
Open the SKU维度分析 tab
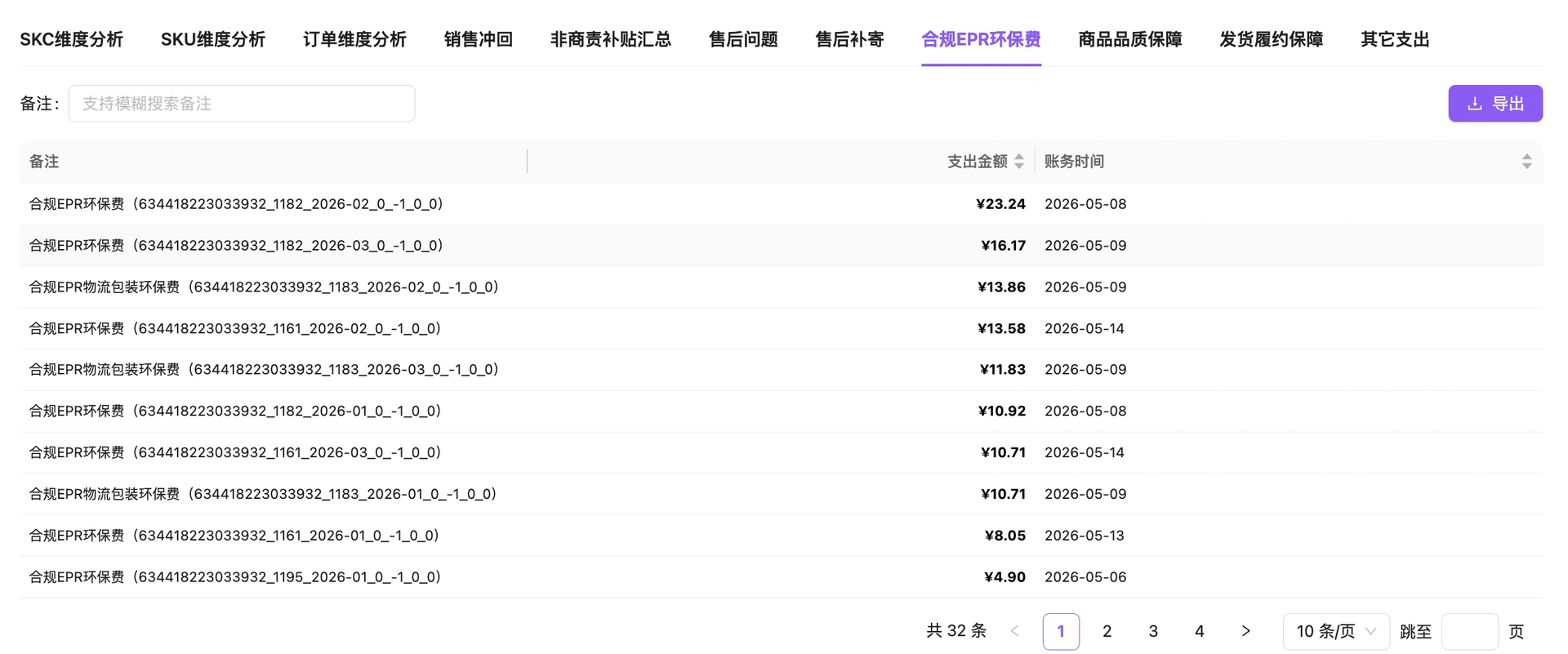[x=213, y=39]
